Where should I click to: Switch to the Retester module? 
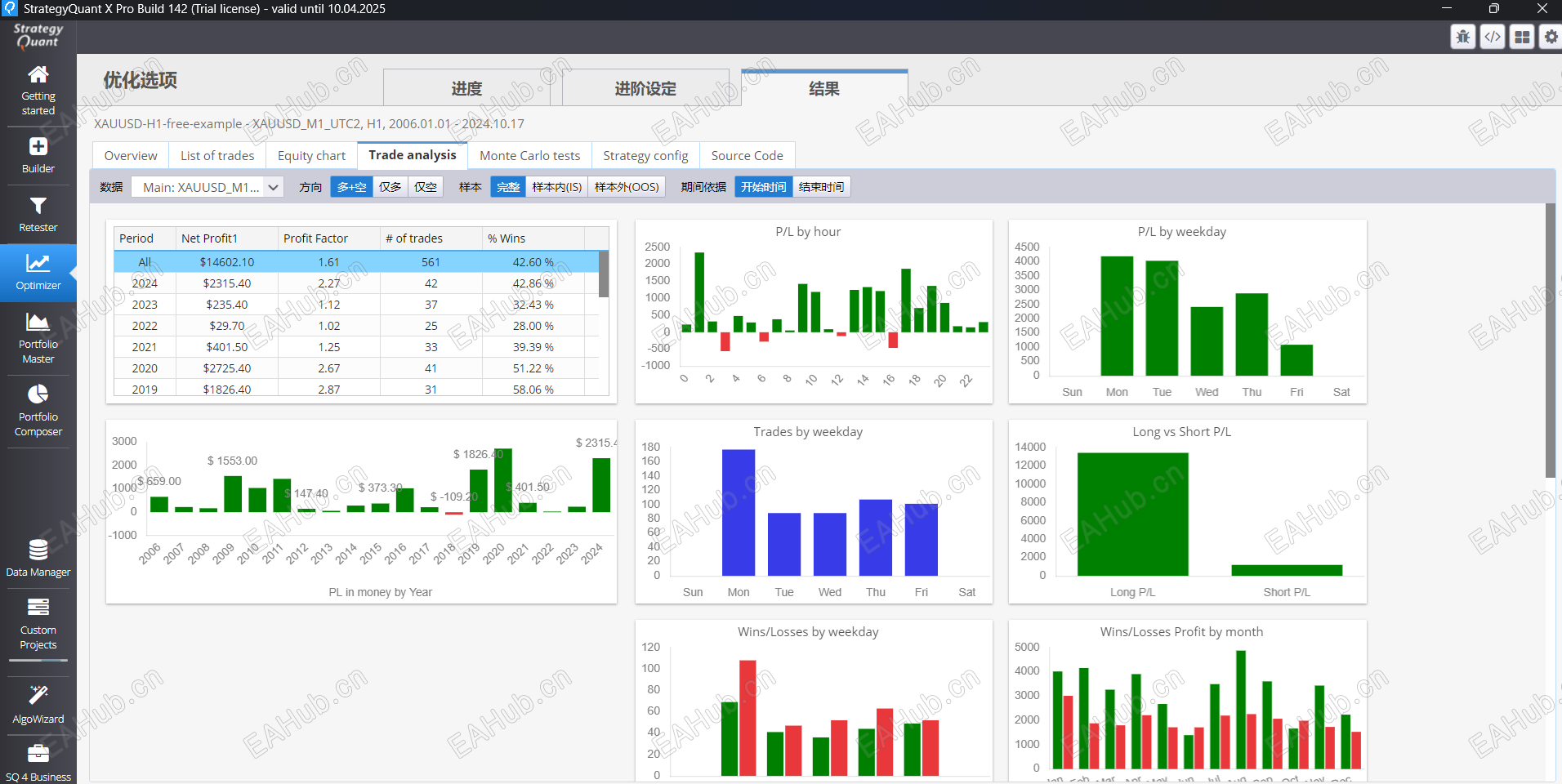pos(38,215)
